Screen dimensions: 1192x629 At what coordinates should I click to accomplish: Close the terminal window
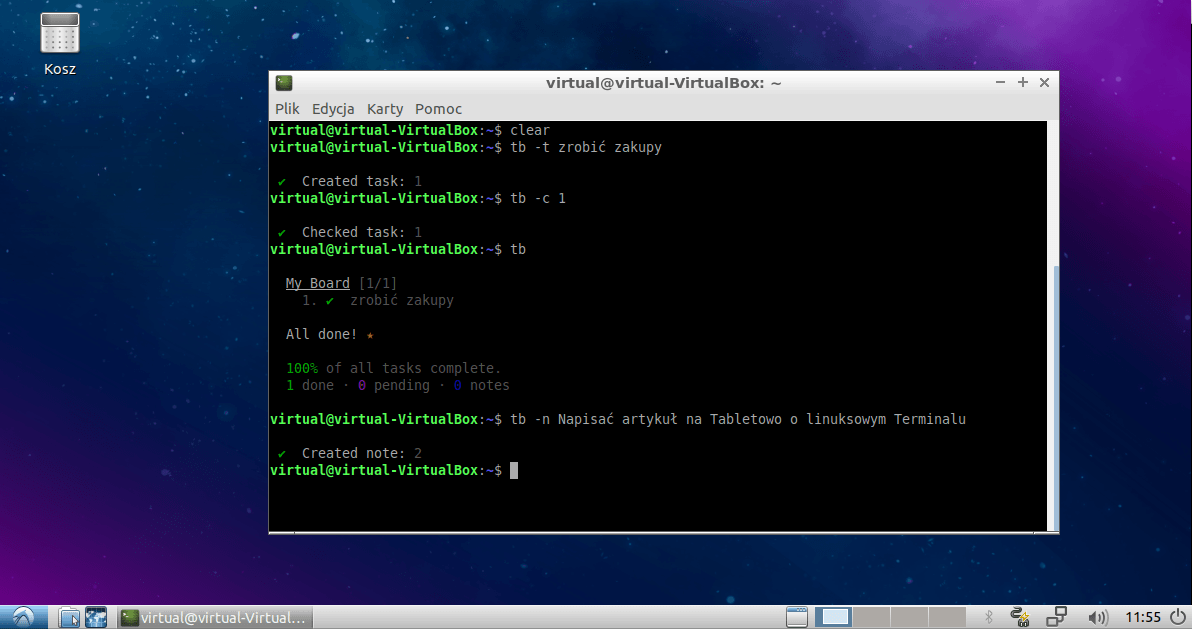[1045, 82]
